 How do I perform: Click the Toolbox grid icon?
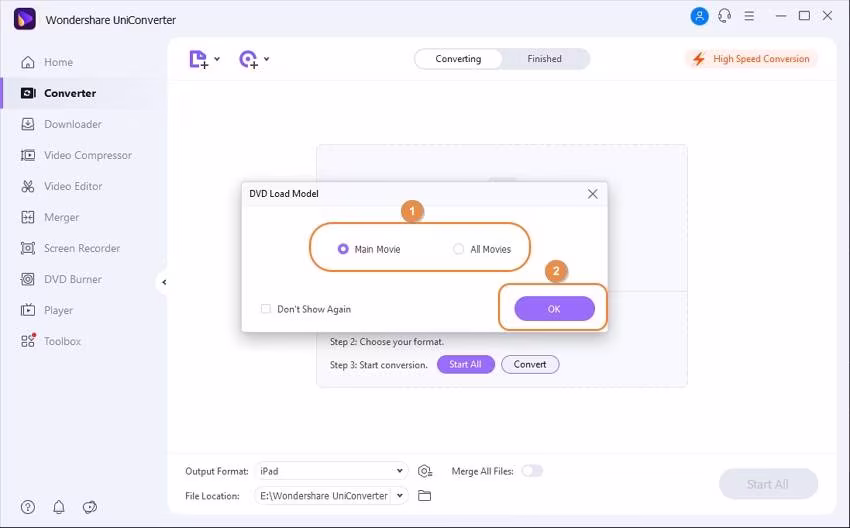tap(28, 341)
